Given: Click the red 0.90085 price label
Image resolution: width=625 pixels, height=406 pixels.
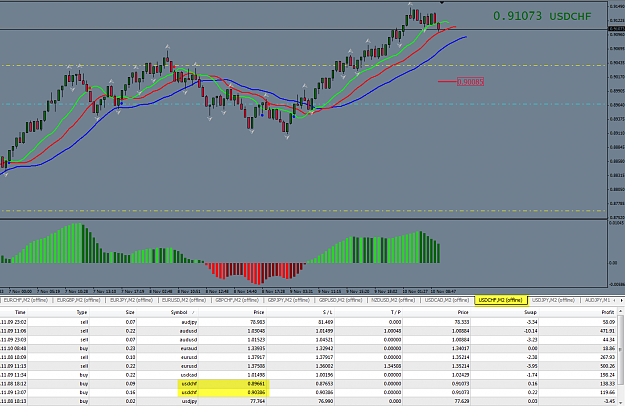Looking at the screenshot, I should pos(470,82).
